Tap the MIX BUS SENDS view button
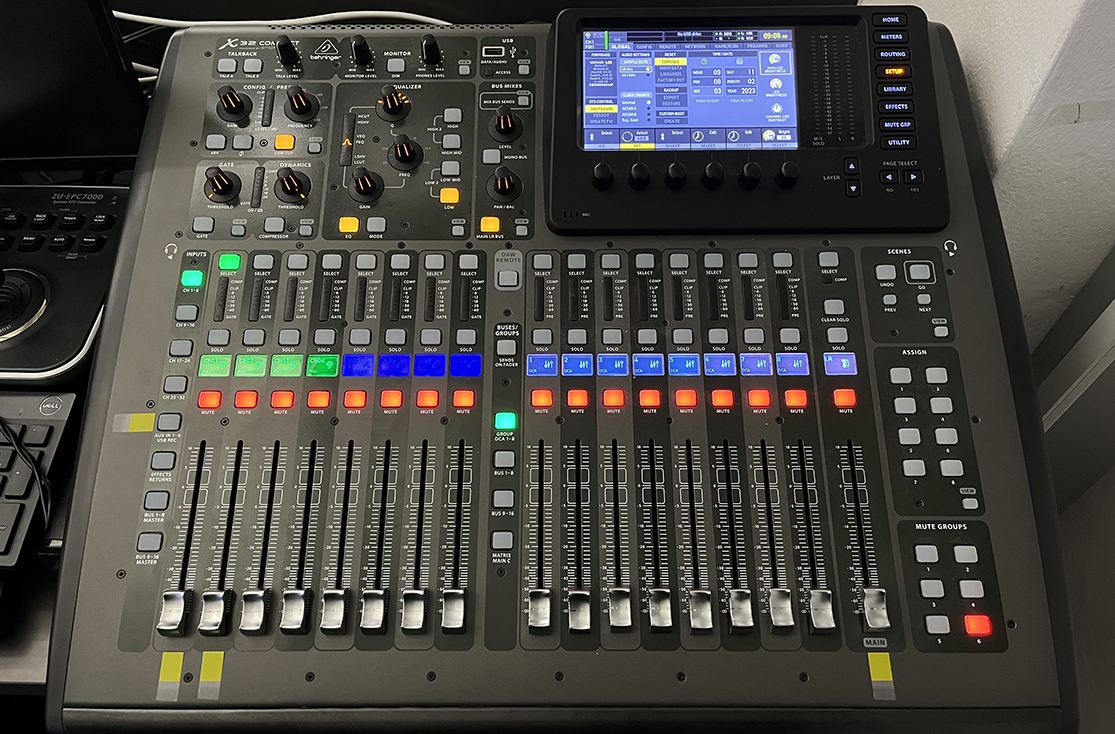Image resolution: width=1115 pixels, height=734 pixels. [523, 100]
